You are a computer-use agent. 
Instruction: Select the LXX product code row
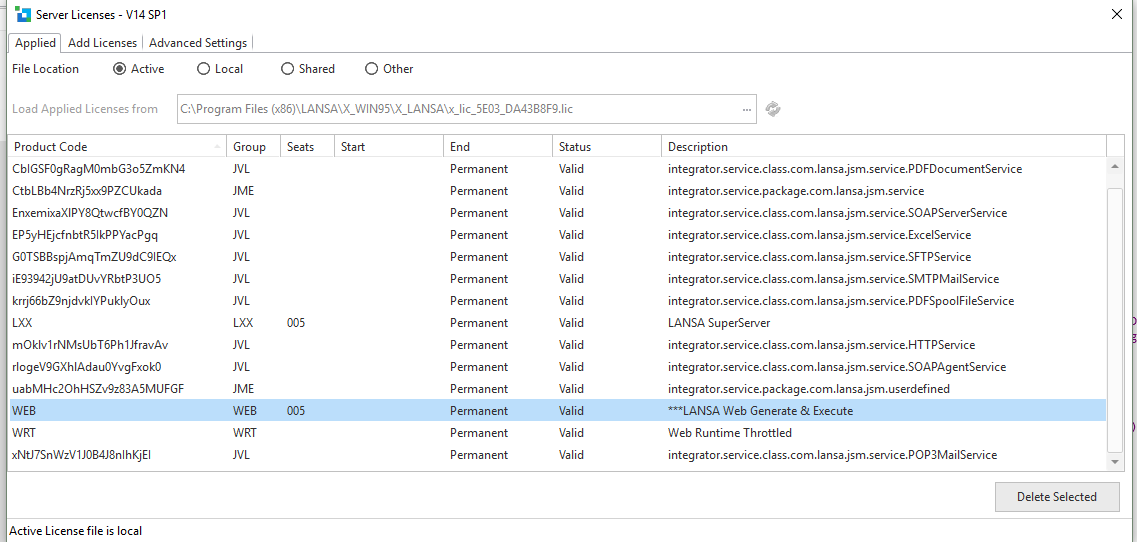click(557, 323)
